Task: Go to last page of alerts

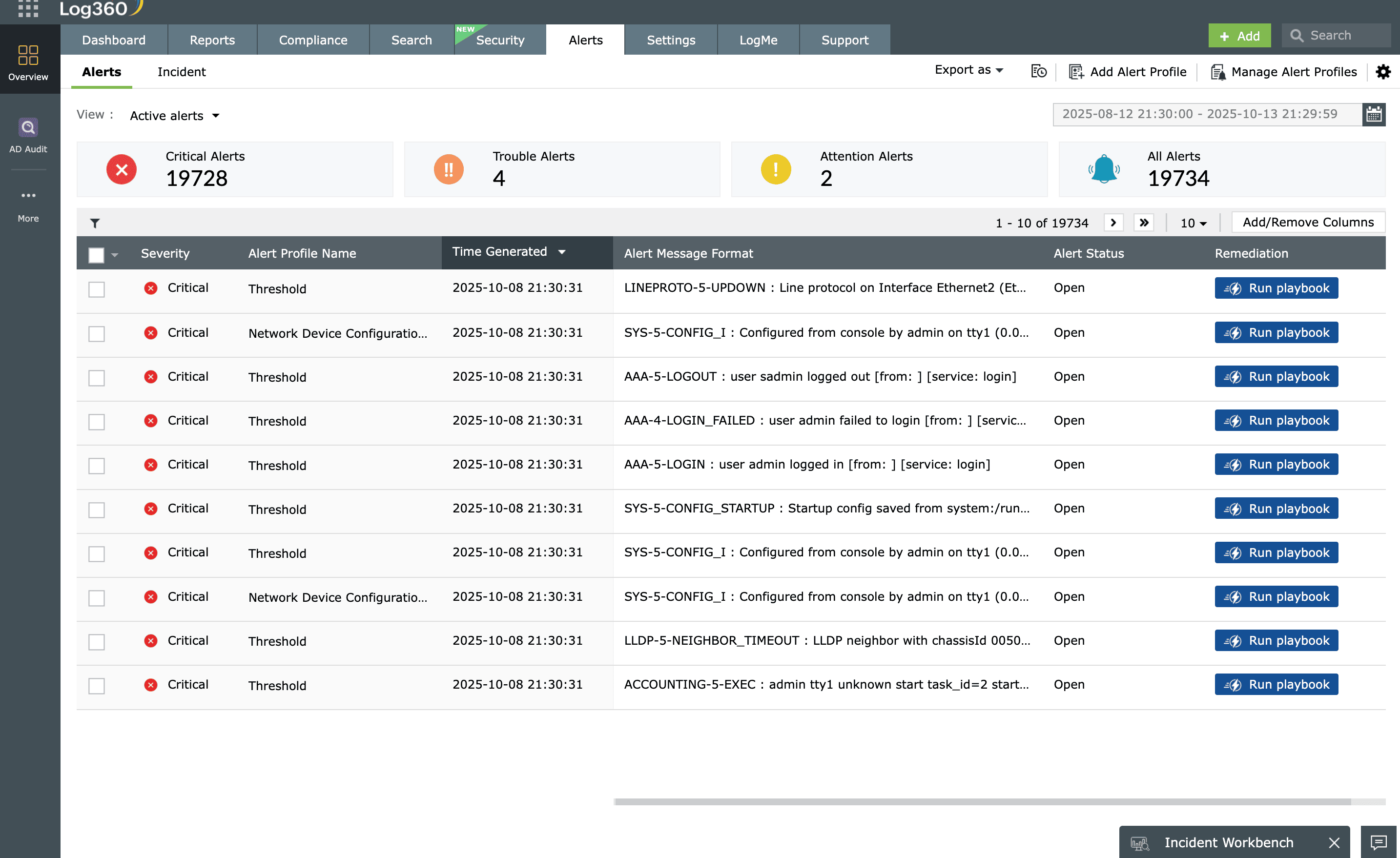Action: (1144, 223)
